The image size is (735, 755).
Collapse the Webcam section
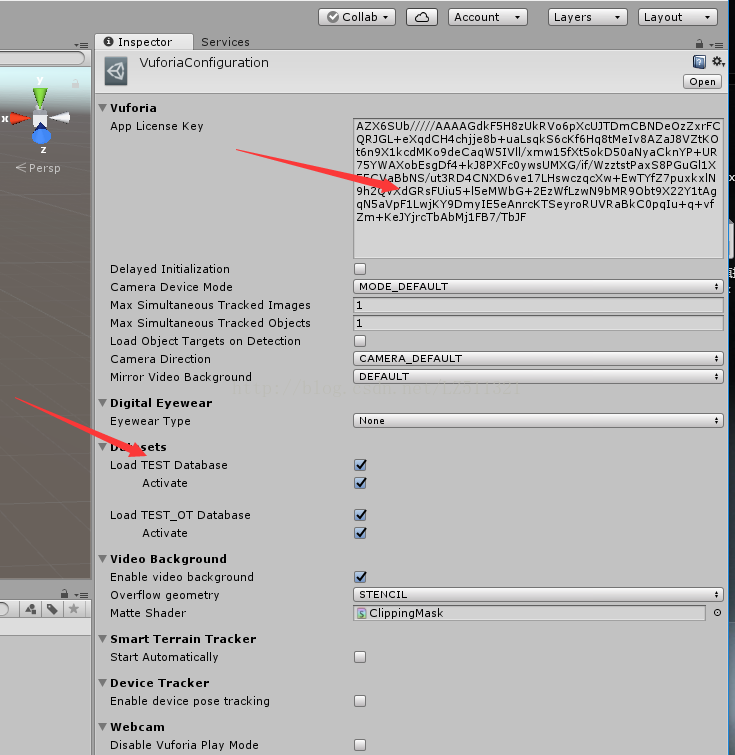[x=103, y=727]
